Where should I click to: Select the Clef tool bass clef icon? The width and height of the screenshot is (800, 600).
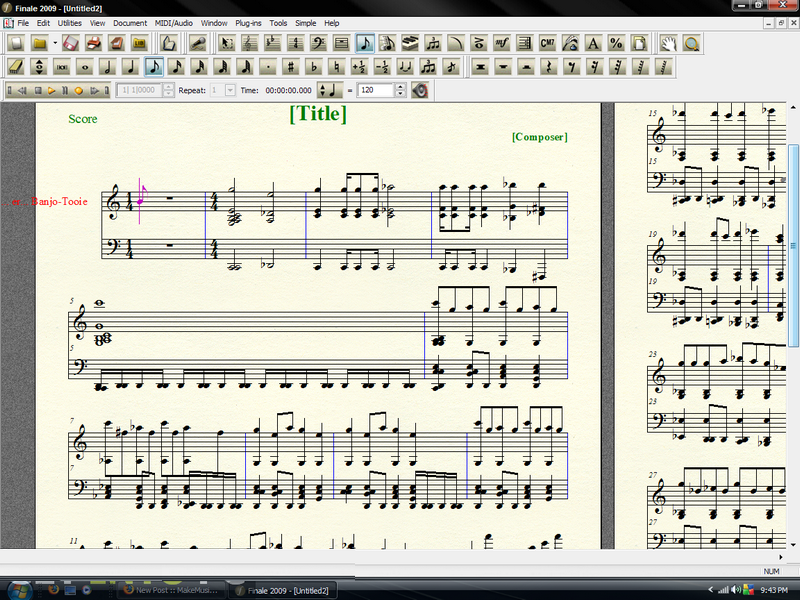pyautogui.click(x=318, y=43)
